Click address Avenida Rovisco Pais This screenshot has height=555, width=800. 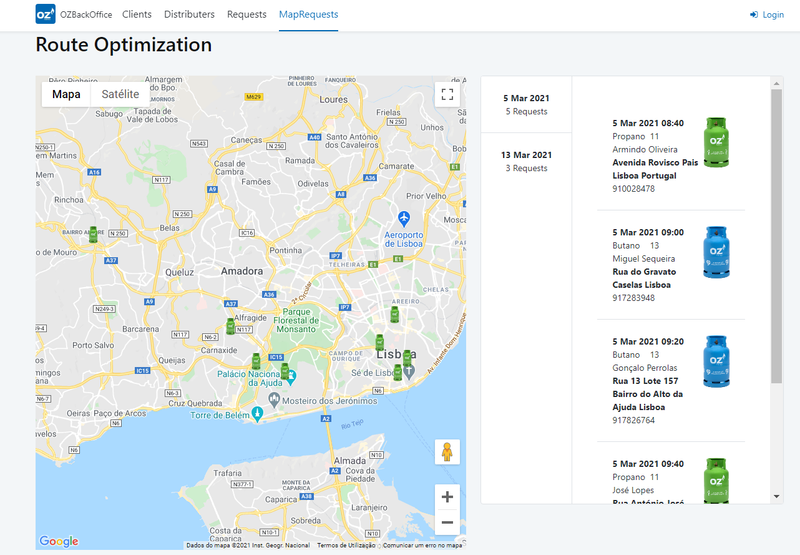[x=655, y=162]
